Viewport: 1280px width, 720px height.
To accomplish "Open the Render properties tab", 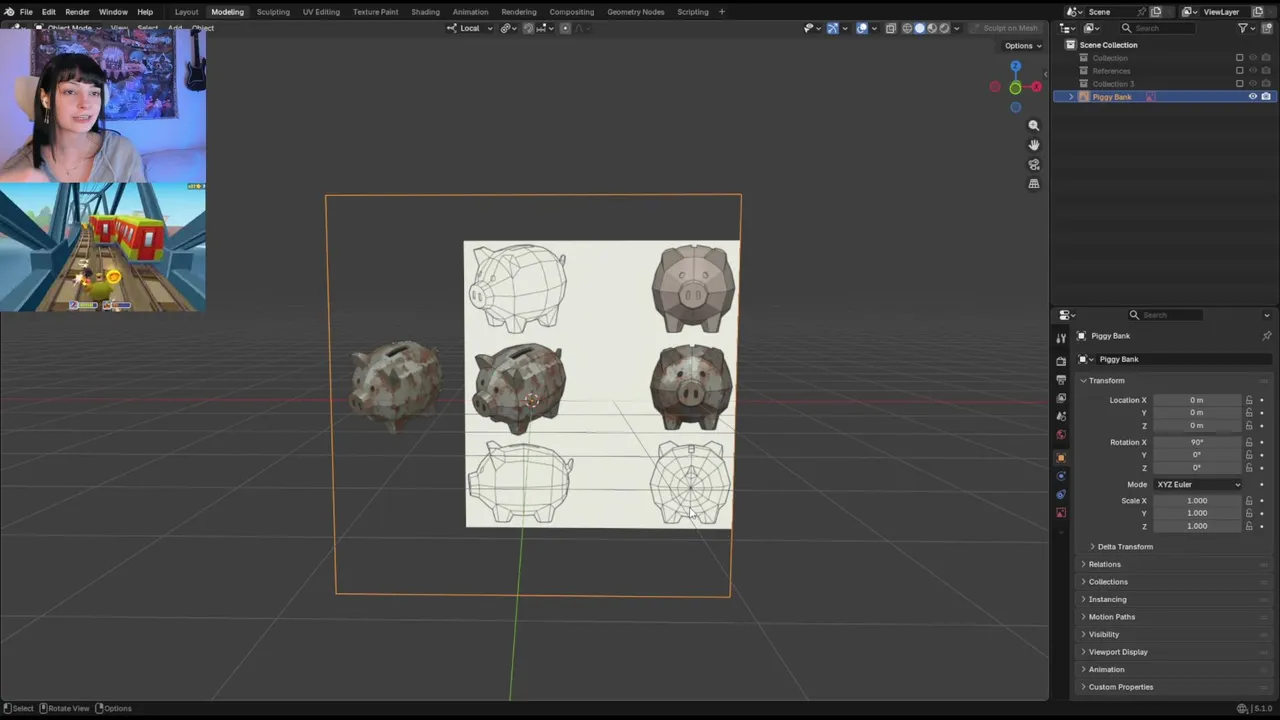I will coord(1061,361).
